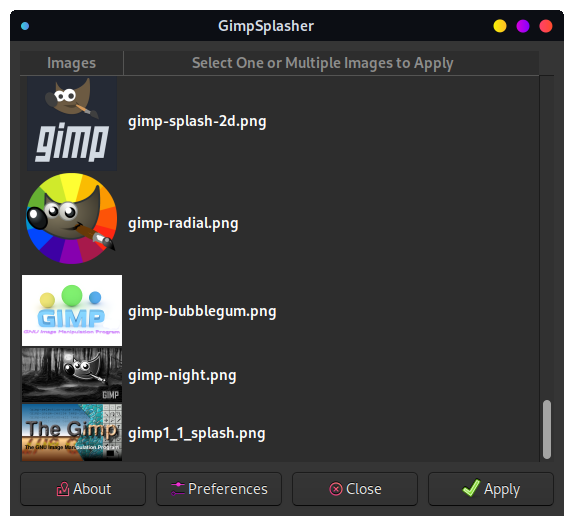
Task: Pick the gimp-night.png thumbnail
Action: (72, 375)
